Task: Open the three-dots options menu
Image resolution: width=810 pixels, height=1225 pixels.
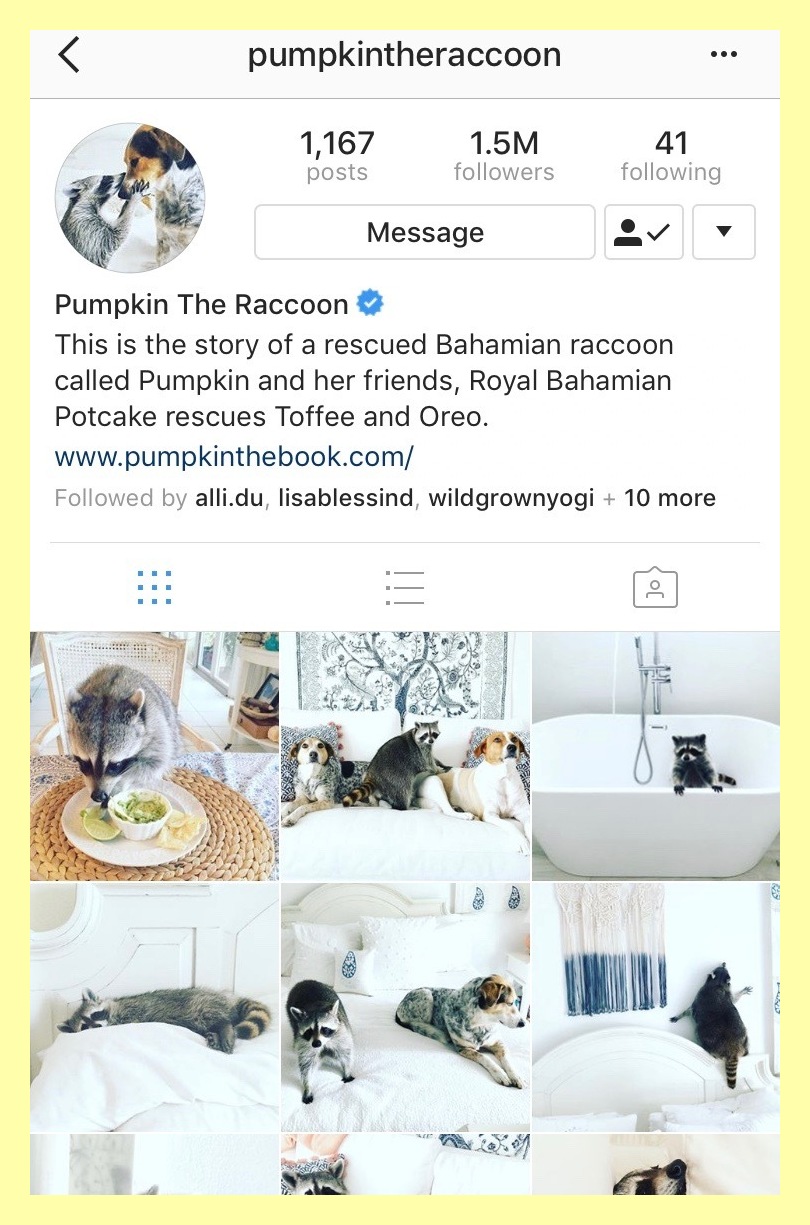Action: pos(723,55)
